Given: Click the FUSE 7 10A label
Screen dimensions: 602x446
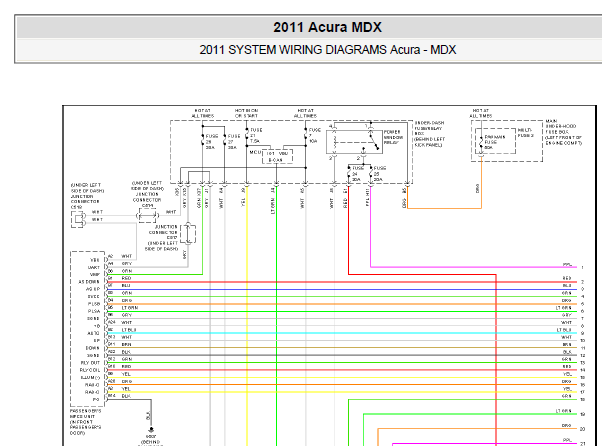Looking at the screenshot, I should click(315, 135).
